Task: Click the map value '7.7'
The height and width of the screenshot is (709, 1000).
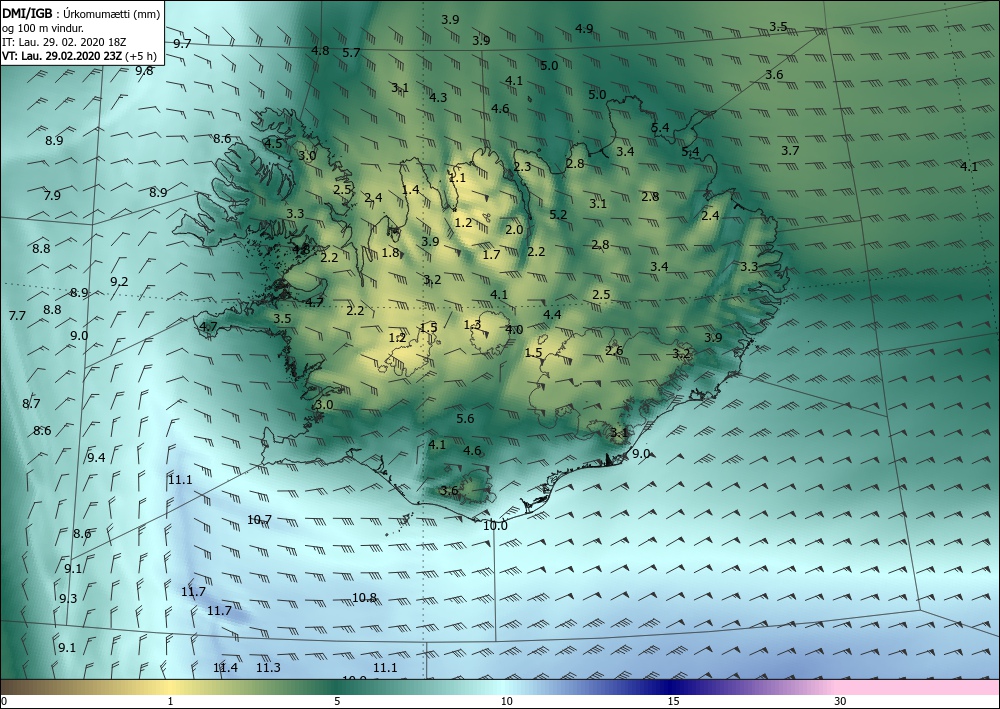Action: 17,316
